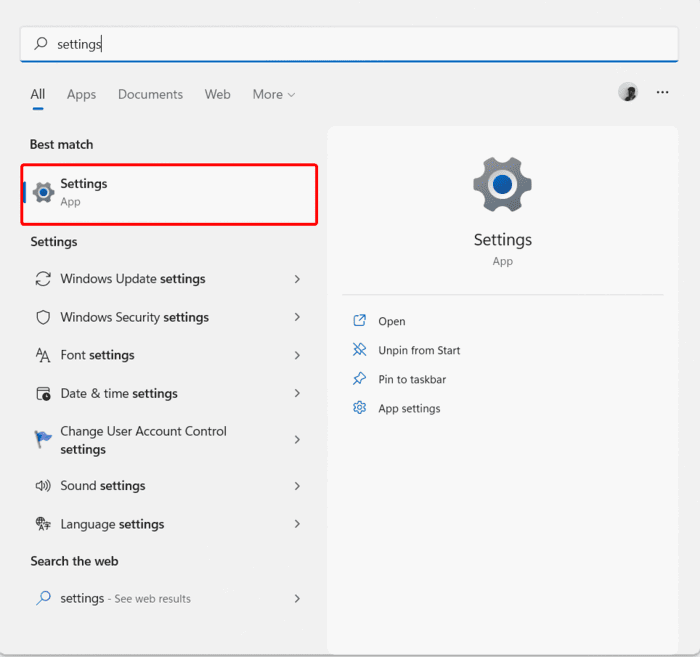700x657 pixels.
Task: Click the Settings gear icon in Best match
Action: [x=43, y=192]
